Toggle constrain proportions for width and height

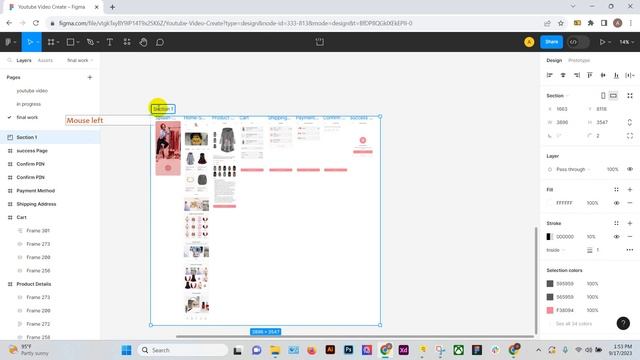629,122
